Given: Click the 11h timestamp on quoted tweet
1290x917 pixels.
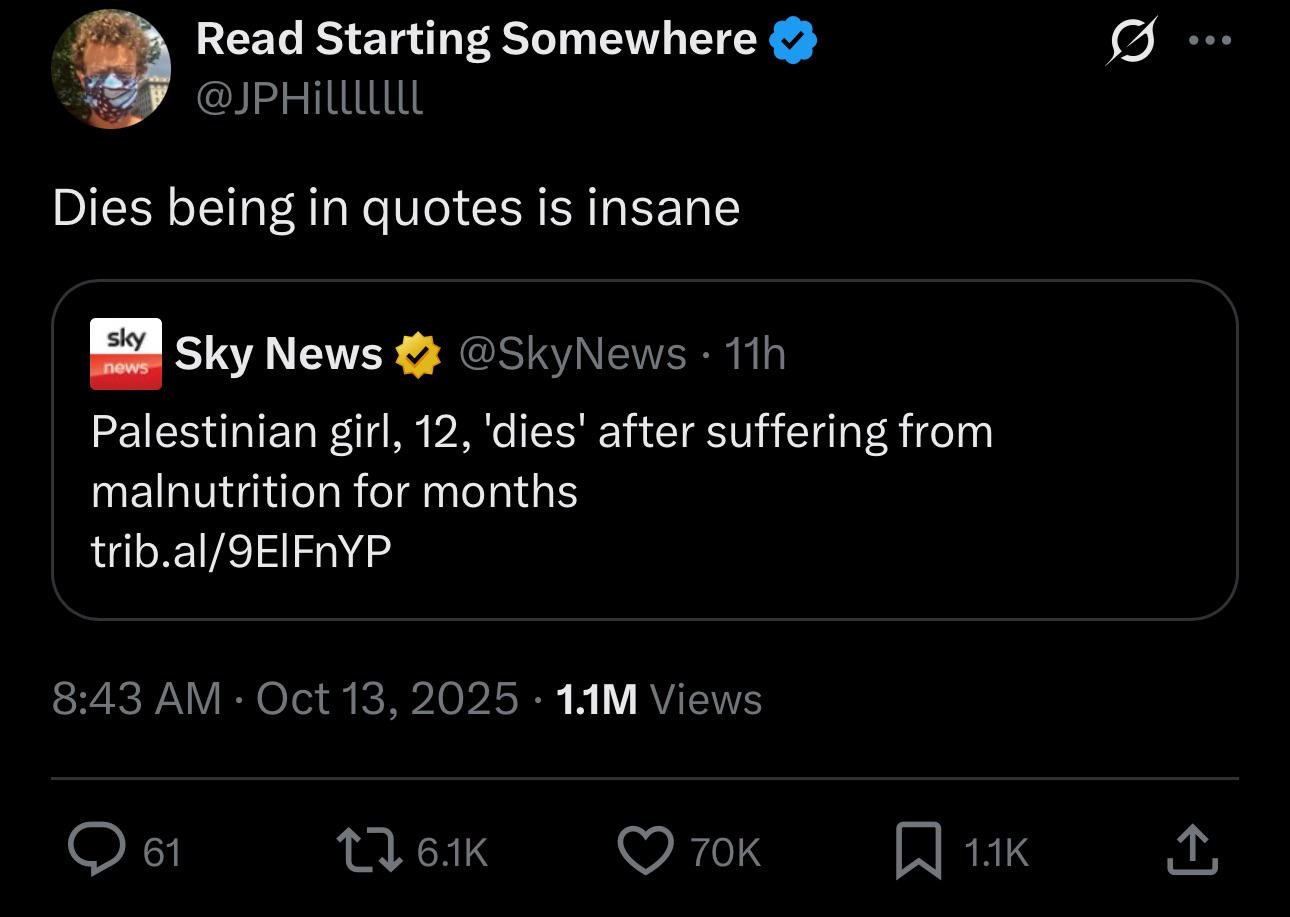Looking at the screenshot, I should click(754, 354).
